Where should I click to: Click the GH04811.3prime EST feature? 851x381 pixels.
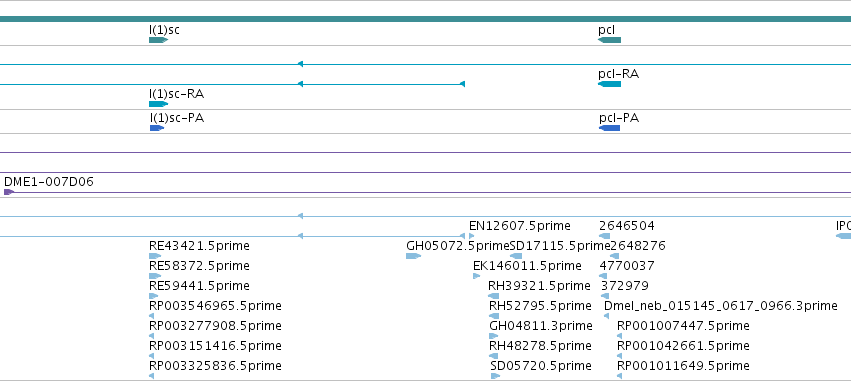point(493,336)
